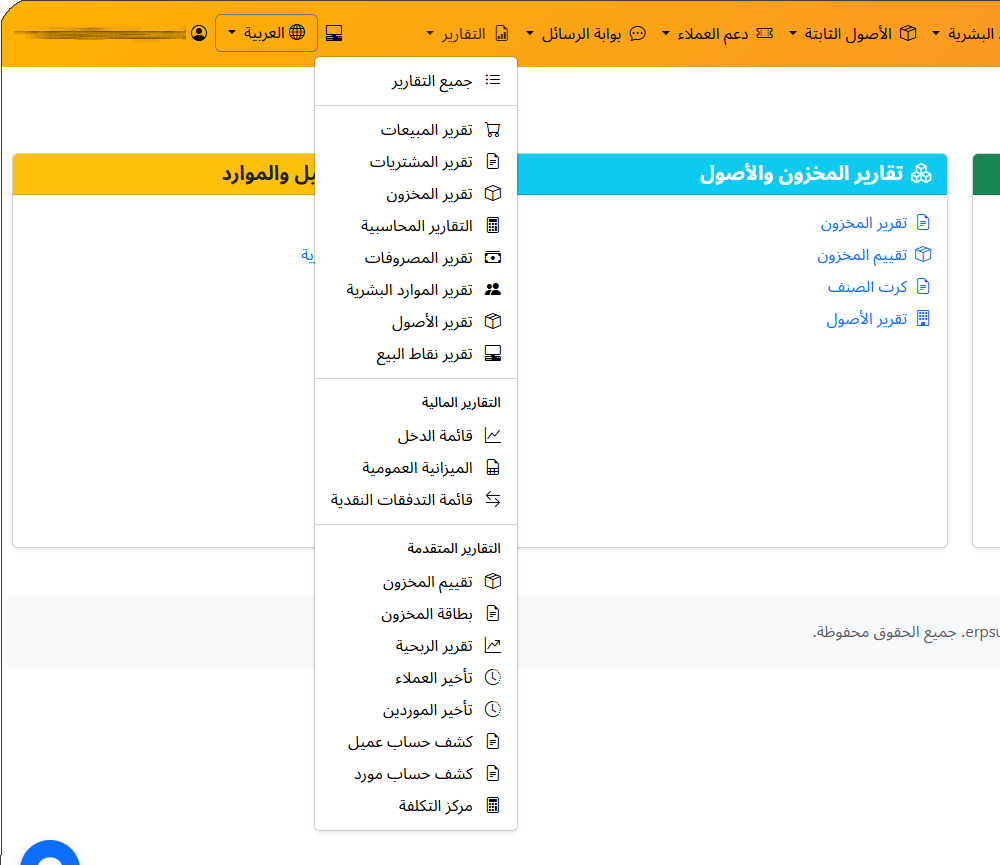The image size is (1000, 865).
Task: Select the POS screen icon in the top bar
Action: tap(334, 32)
